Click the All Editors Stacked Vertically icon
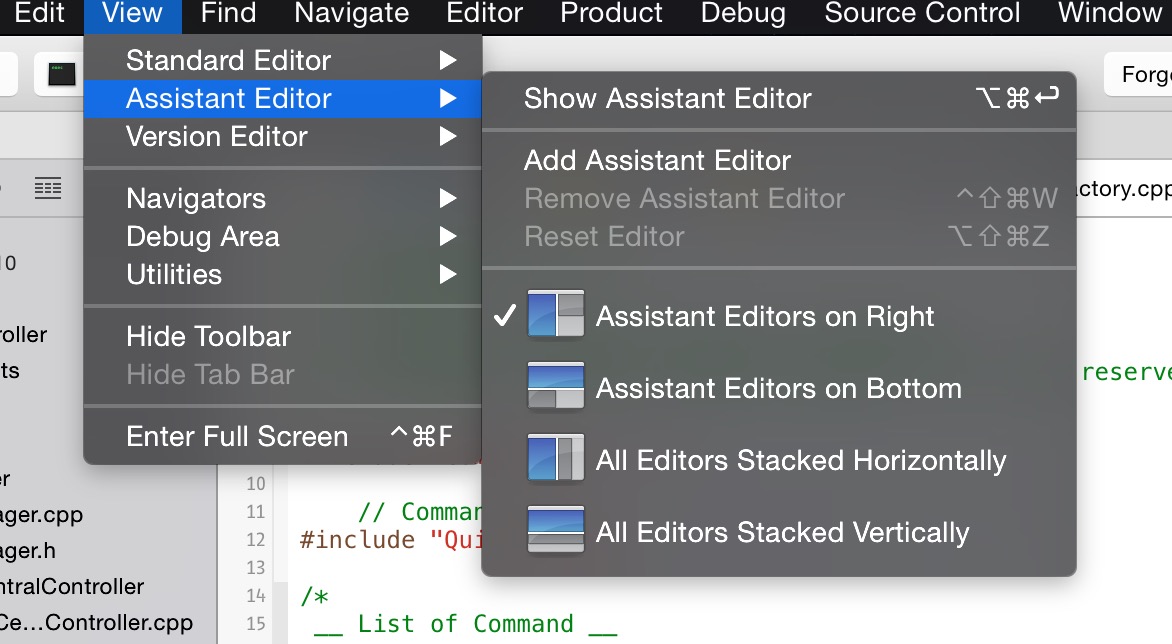1172x644 pixels. [555, 531]
